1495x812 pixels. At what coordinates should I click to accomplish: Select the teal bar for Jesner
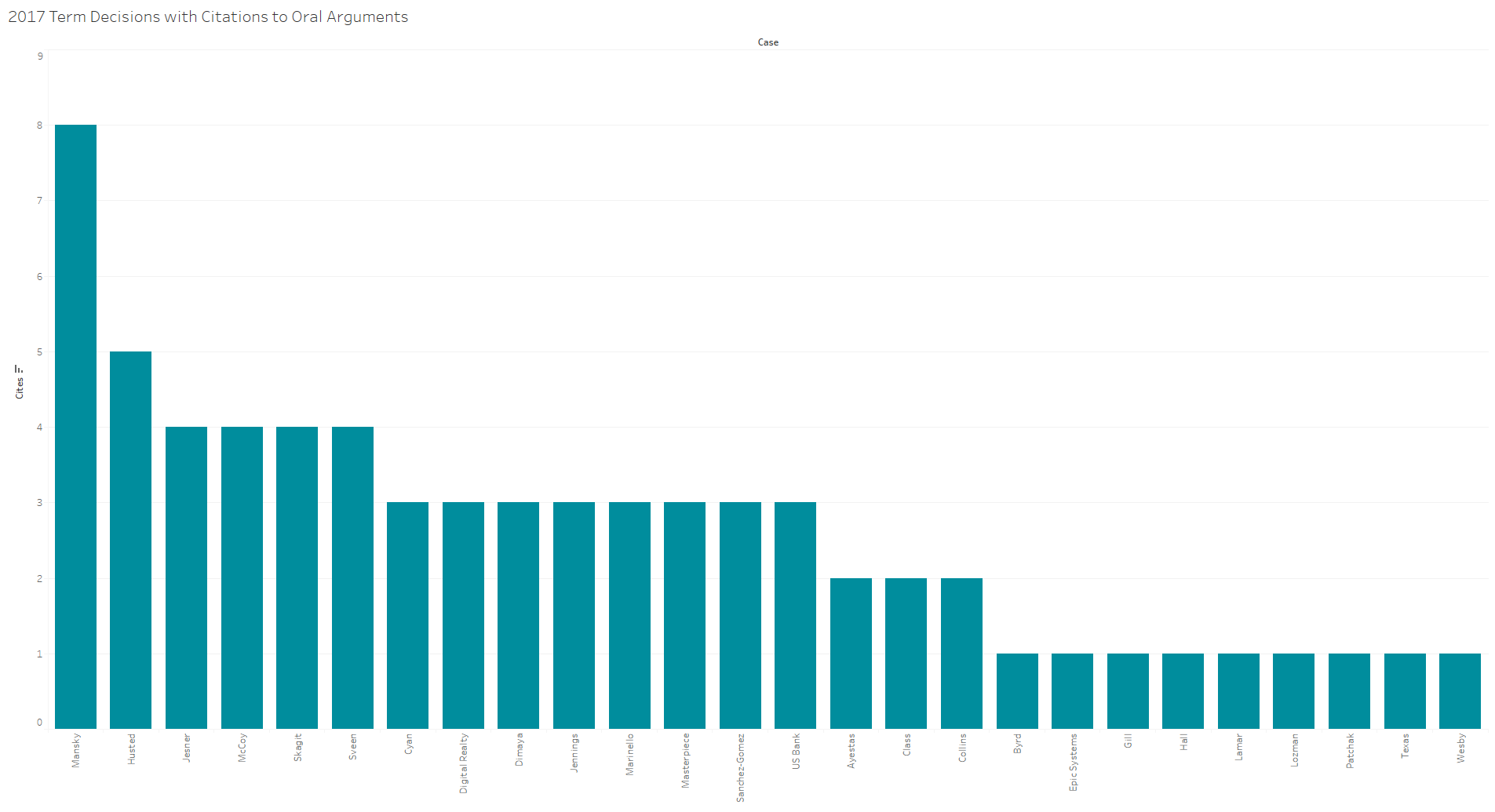[x=186, y=577]
